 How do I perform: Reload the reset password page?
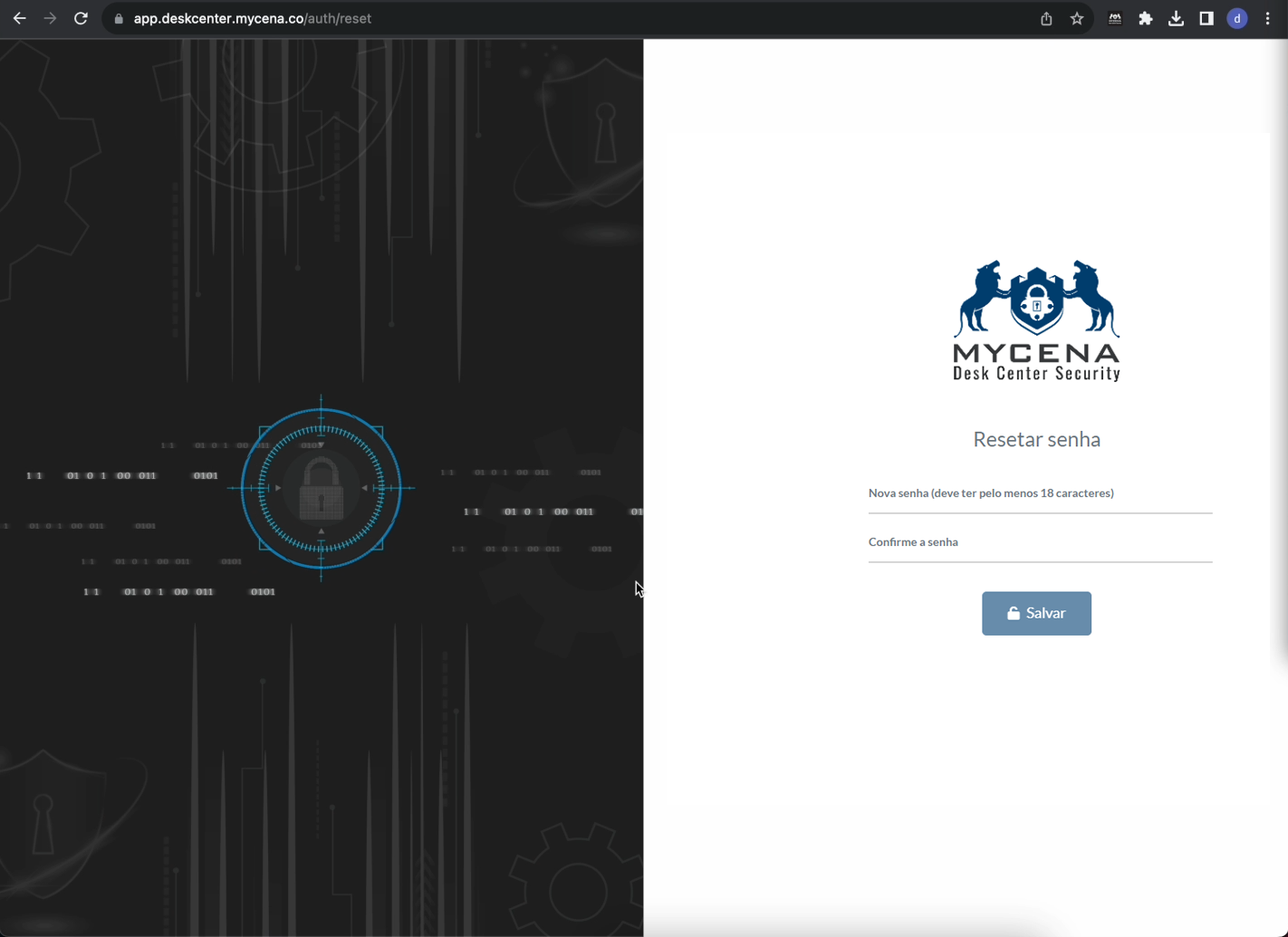tap(81, 18)
